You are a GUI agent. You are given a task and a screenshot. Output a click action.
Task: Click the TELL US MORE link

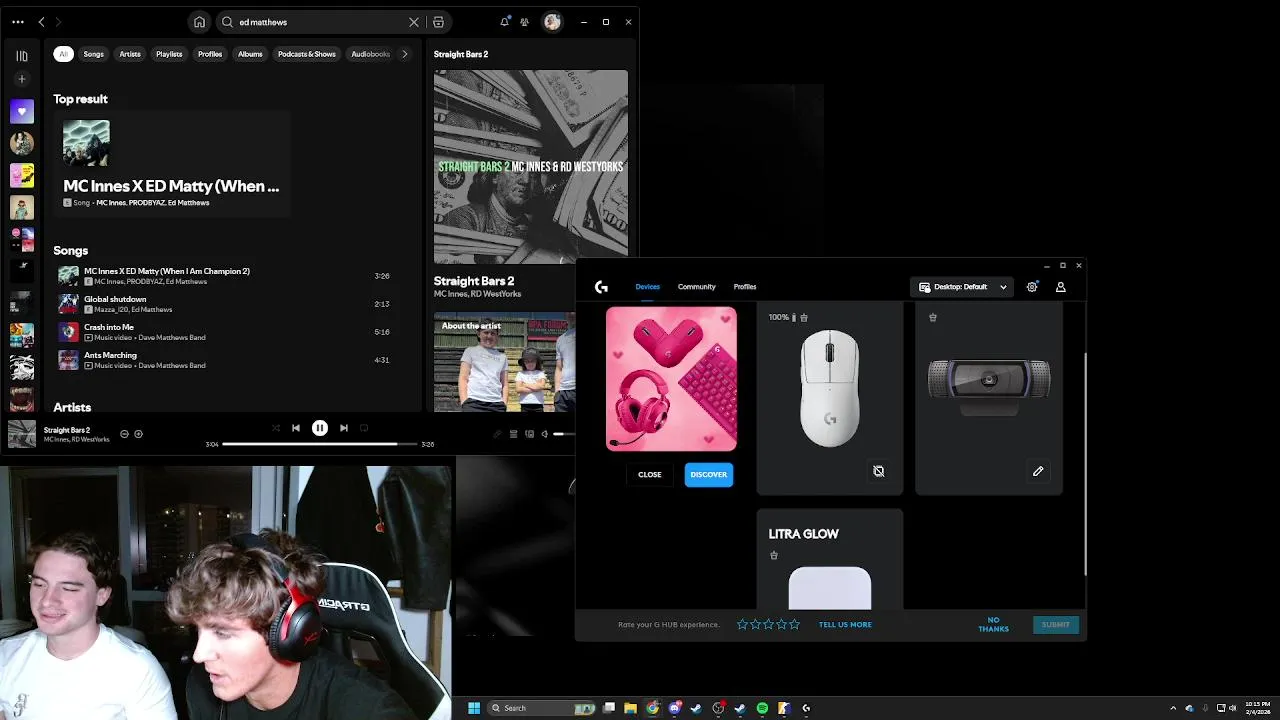pyautogui.click(x=845, y=625)
